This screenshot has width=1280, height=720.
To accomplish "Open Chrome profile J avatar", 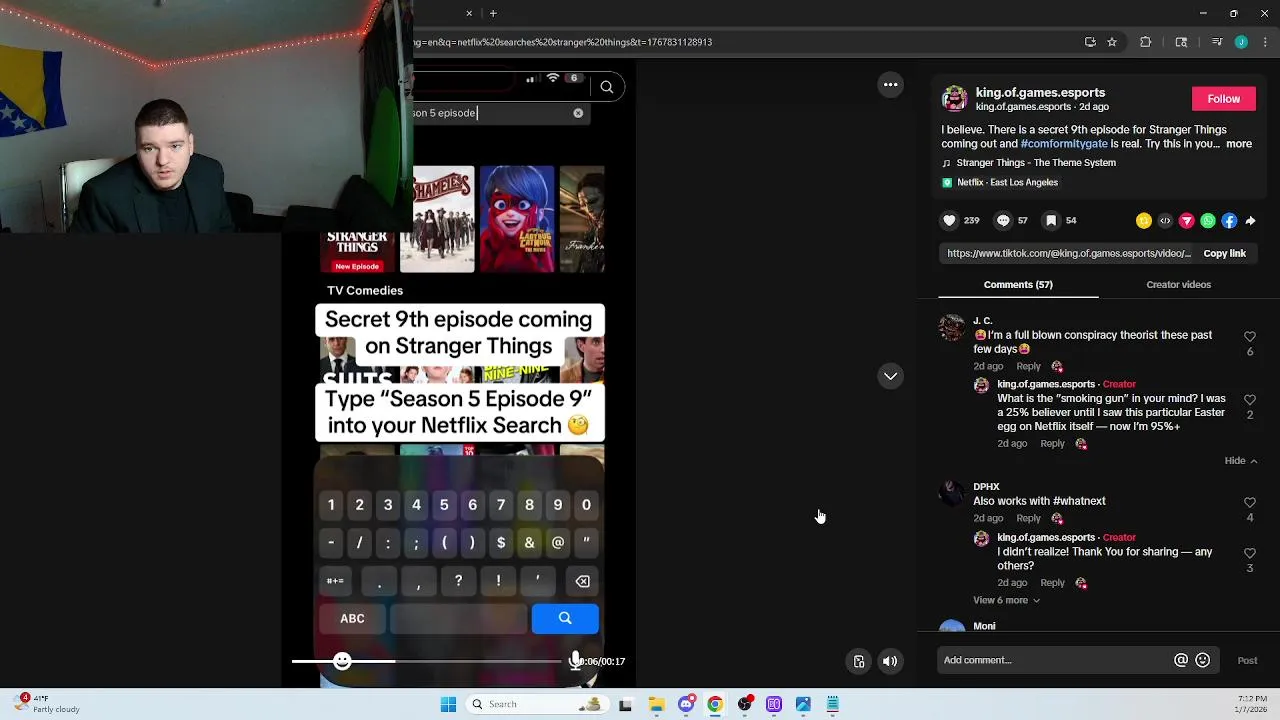I will (1241, 42).
